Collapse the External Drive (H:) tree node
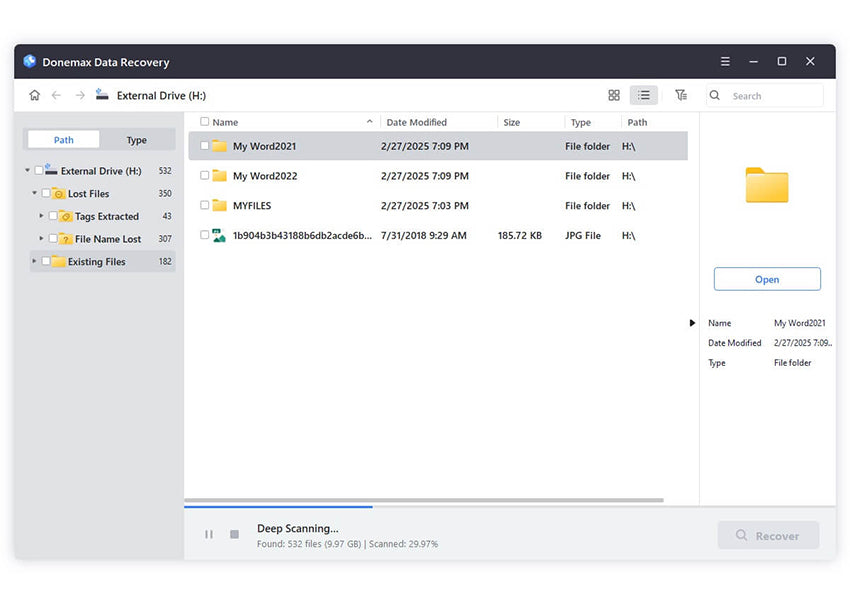This screenshot has width=850, height=604. pyautogui.click(x=28, y=170)
